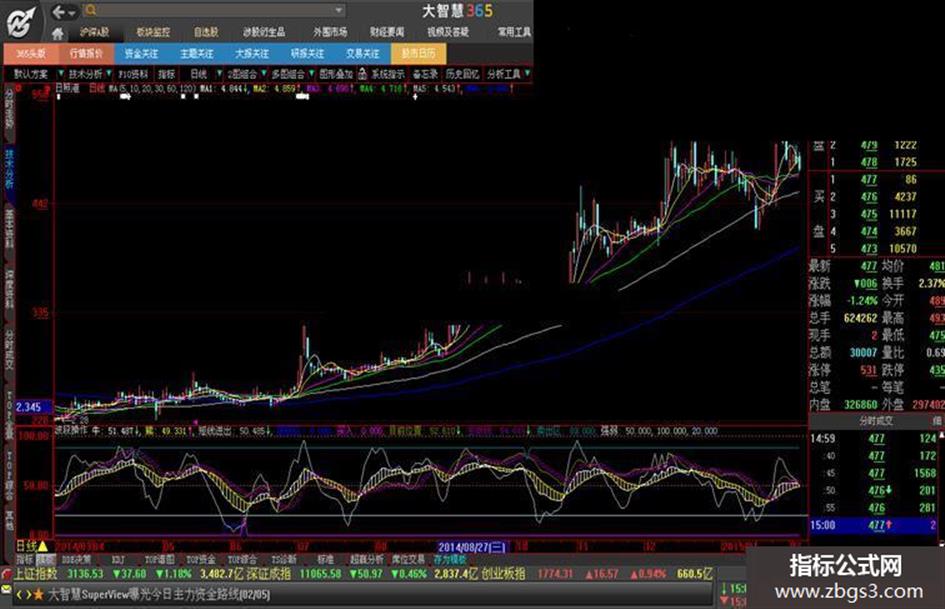Viewport: 945px width, 609px height.
Task: Switch to the 大势关注 tab
Action: [252, 54]
